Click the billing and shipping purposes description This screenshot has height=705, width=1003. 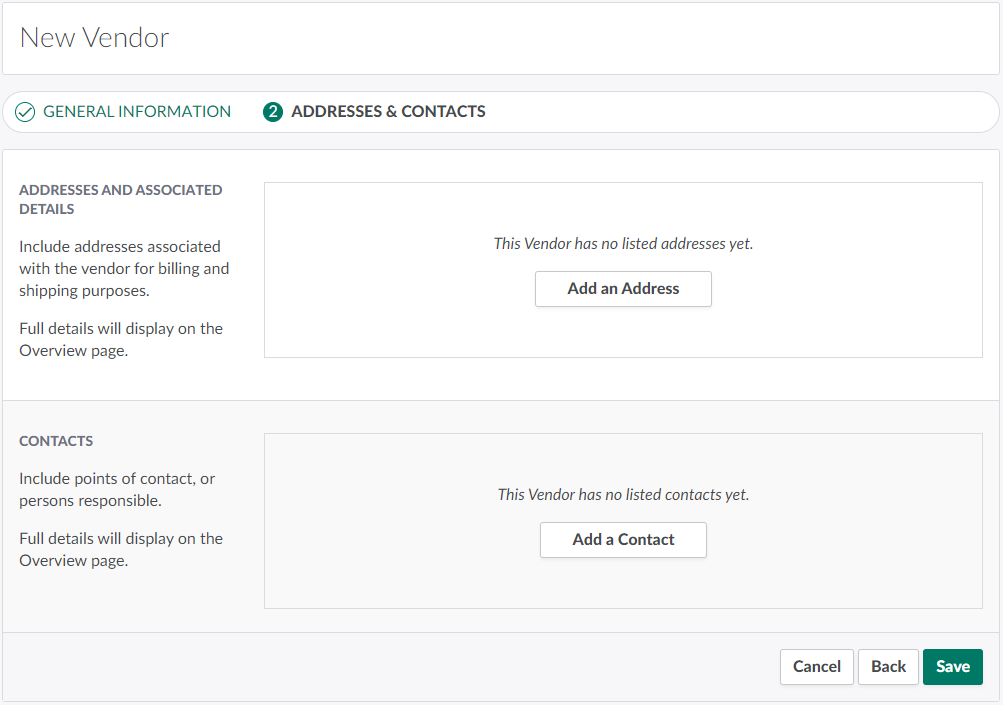click(x=123, y=268)
